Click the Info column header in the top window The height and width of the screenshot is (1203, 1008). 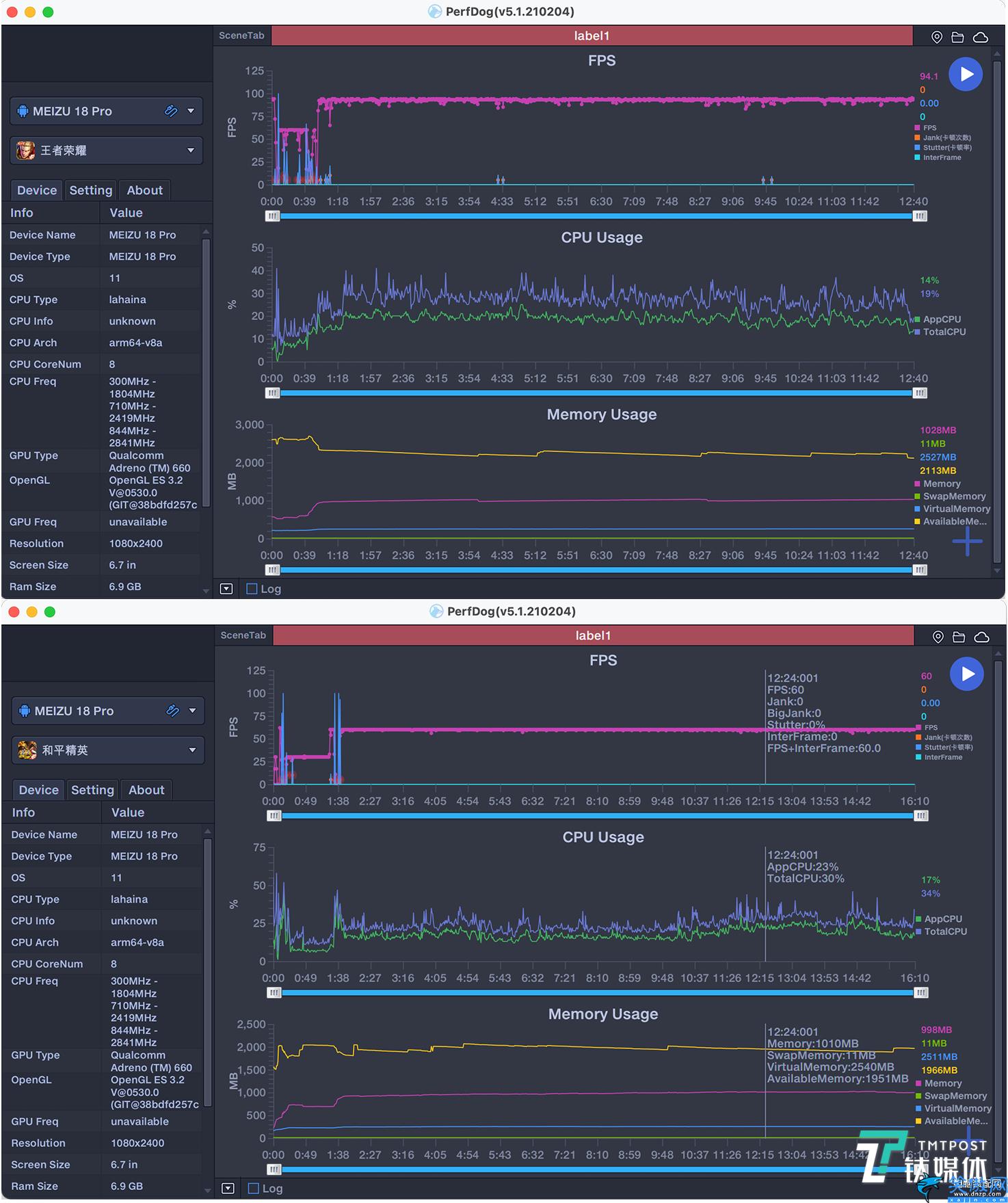point(51,213)
